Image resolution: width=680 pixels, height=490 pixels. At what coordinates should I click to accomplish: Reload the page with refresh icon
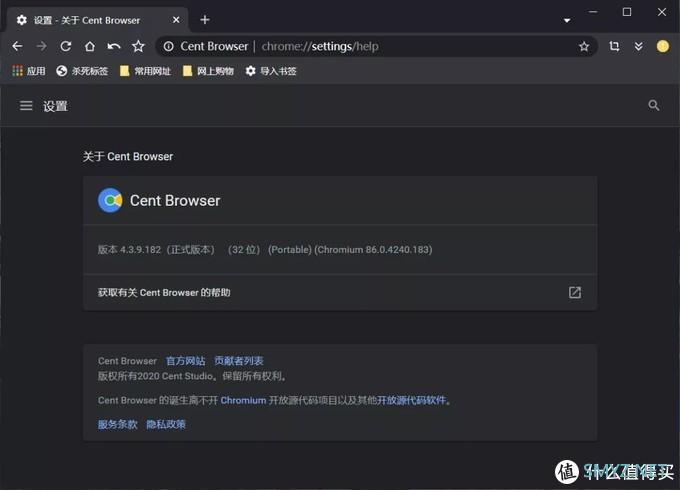click(65, 46)
